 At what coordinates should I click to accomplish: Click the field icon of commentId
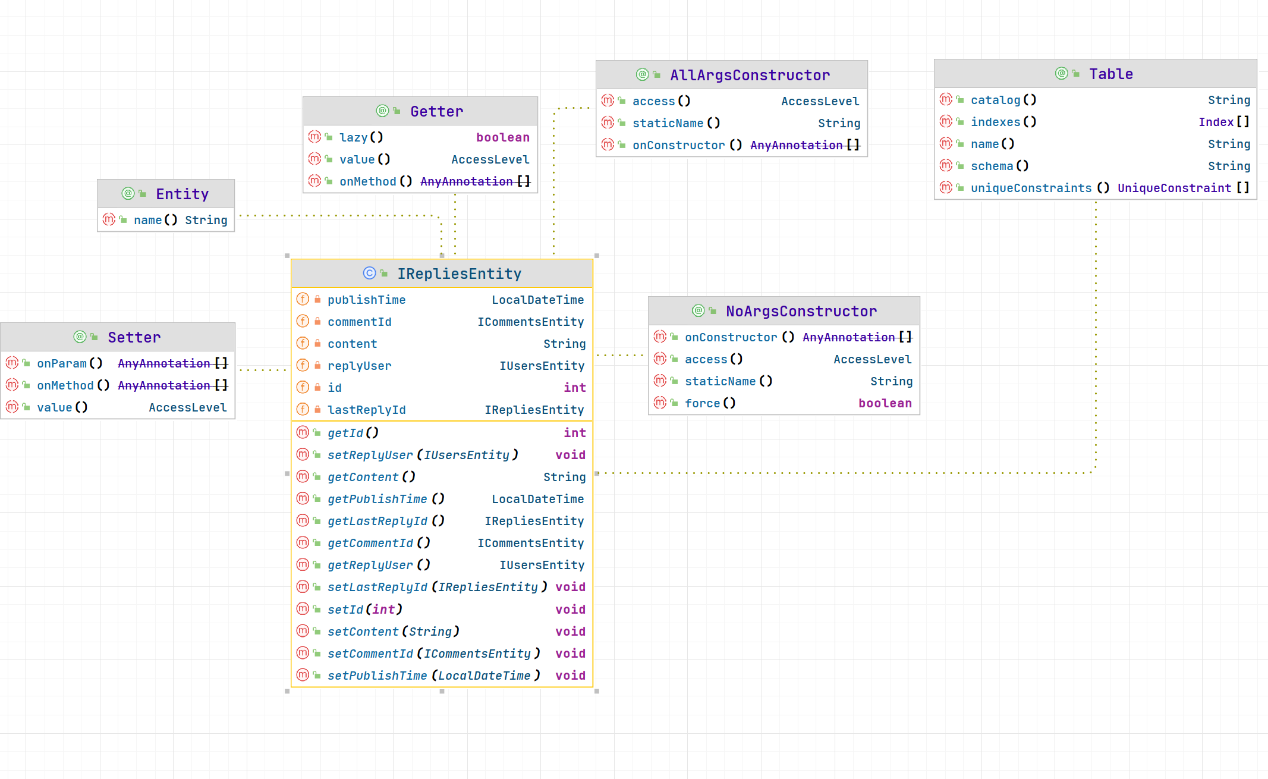click(302, 321)
